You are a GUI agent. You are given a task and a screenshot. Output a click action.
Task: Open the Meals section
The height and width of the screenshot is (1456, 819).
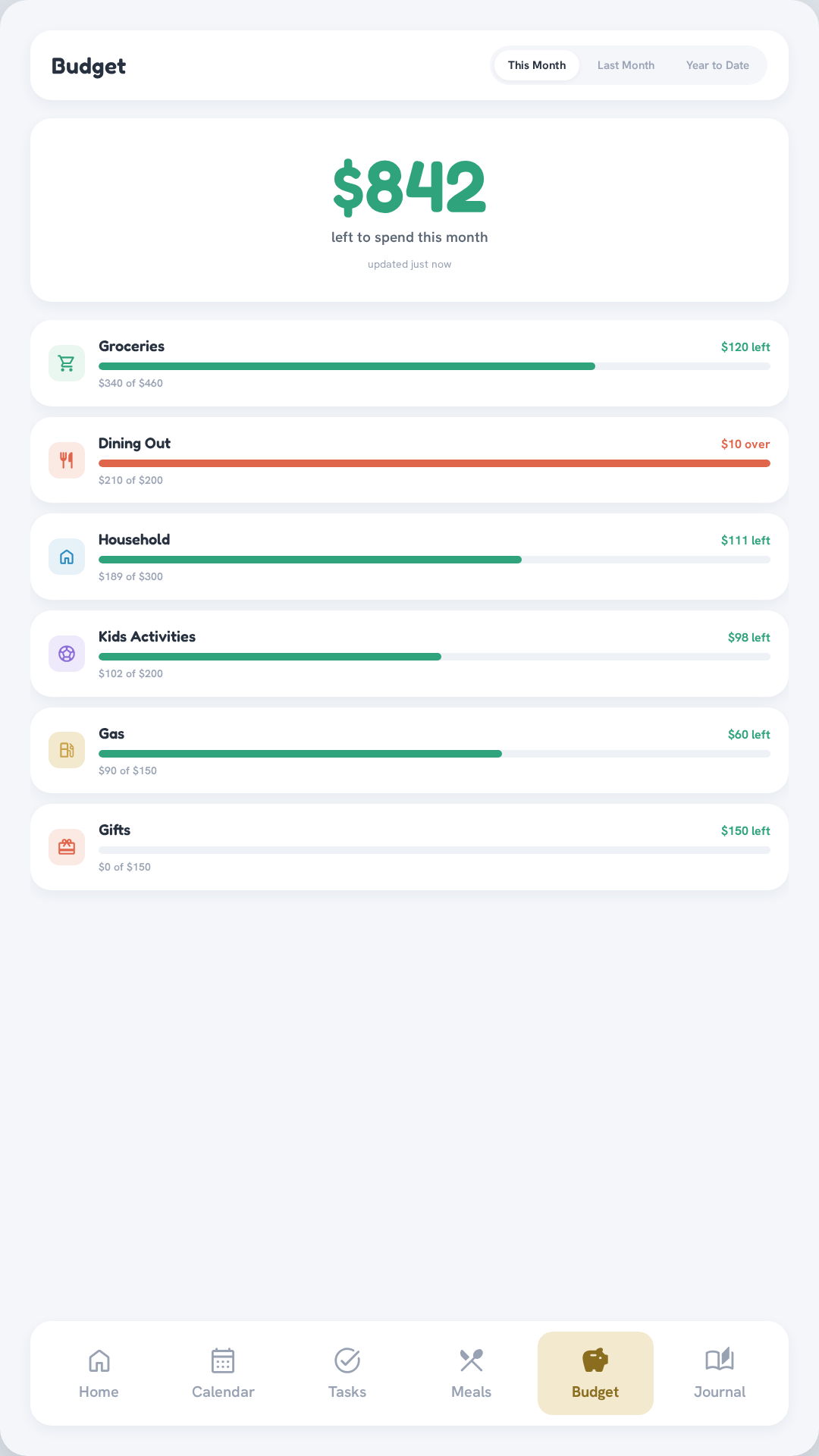click(x=472, y=1373)
